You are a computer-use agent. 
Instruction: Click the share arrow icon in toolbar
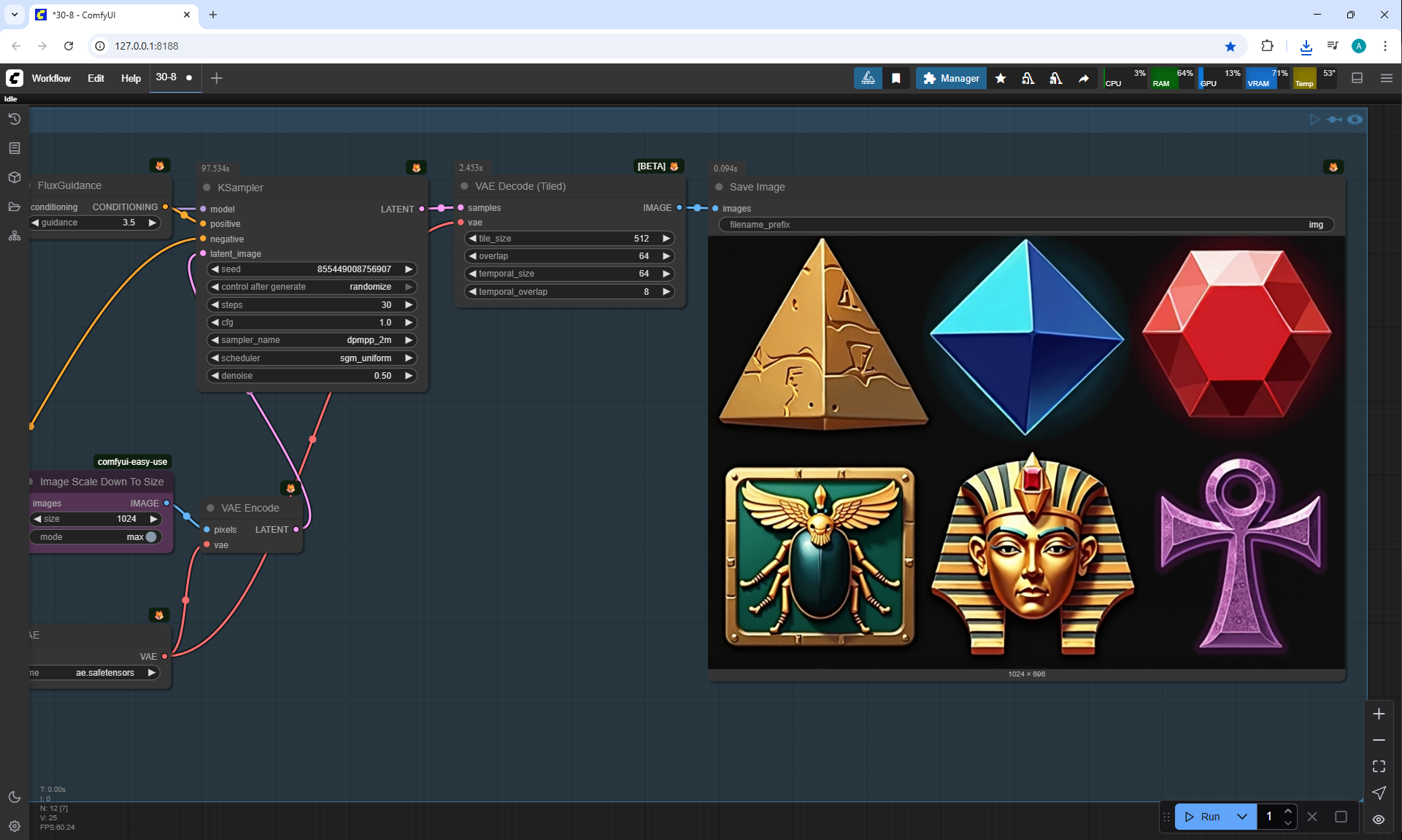(x=1084, y=78)
